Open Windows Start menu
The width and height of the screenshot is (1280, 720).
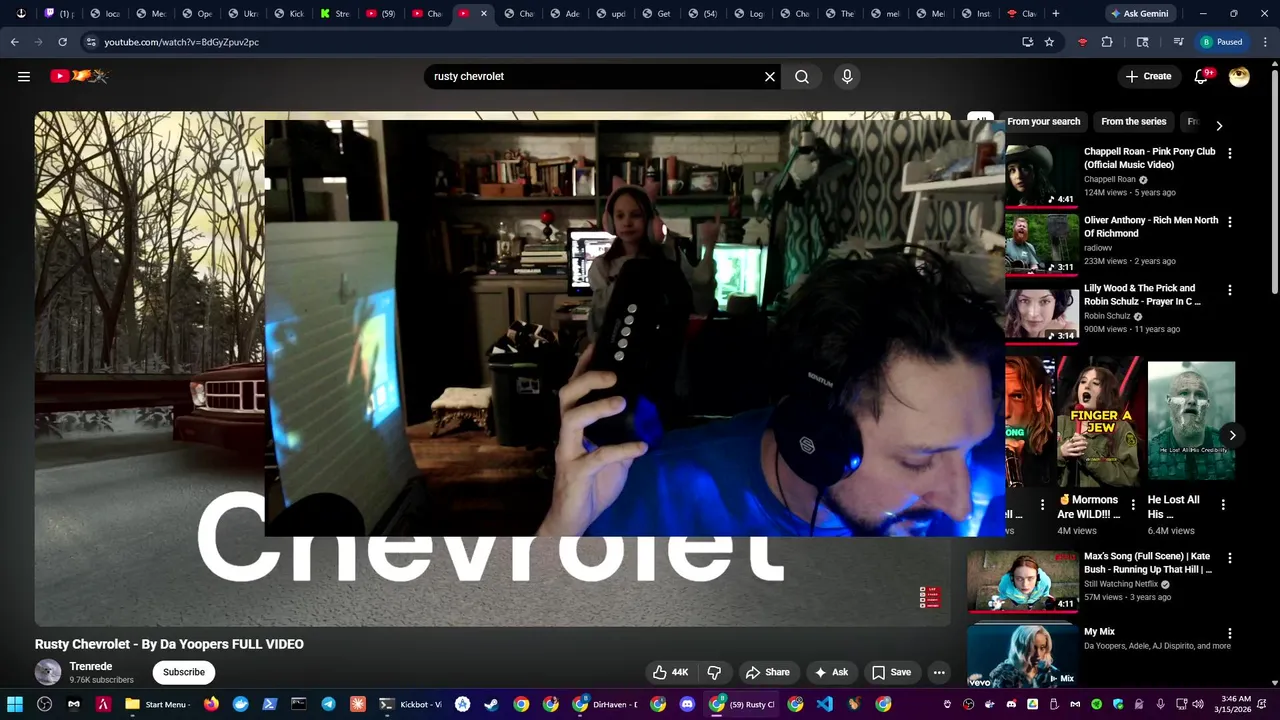15,704
